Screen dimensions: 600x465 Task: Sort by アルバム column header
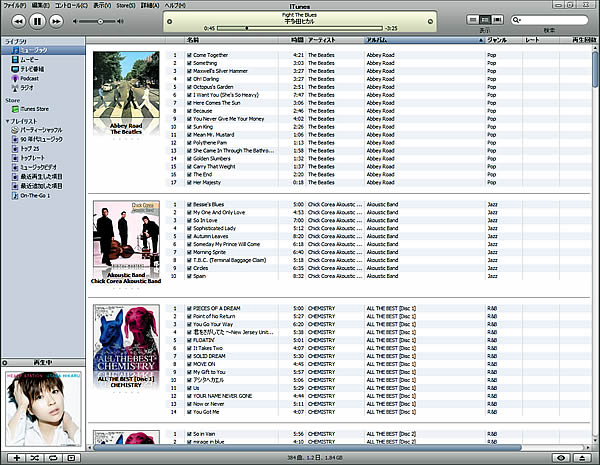(x=424, y=40)
